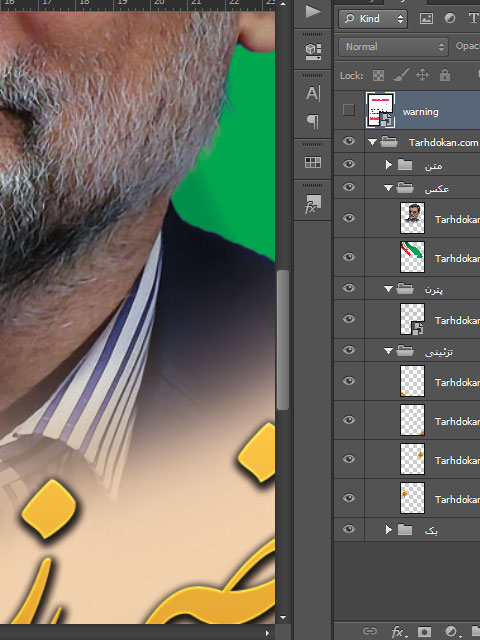The width and height of the screenshot is (480, 640).
Task: Open the Actions panel play icon
Action: (x=313, y=12)
